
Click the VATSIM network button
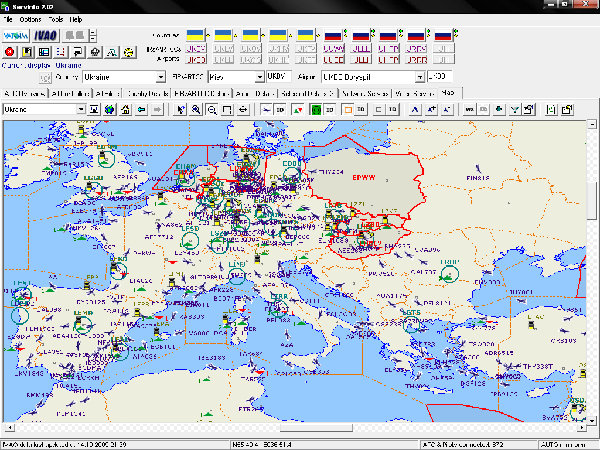point(15,36)
